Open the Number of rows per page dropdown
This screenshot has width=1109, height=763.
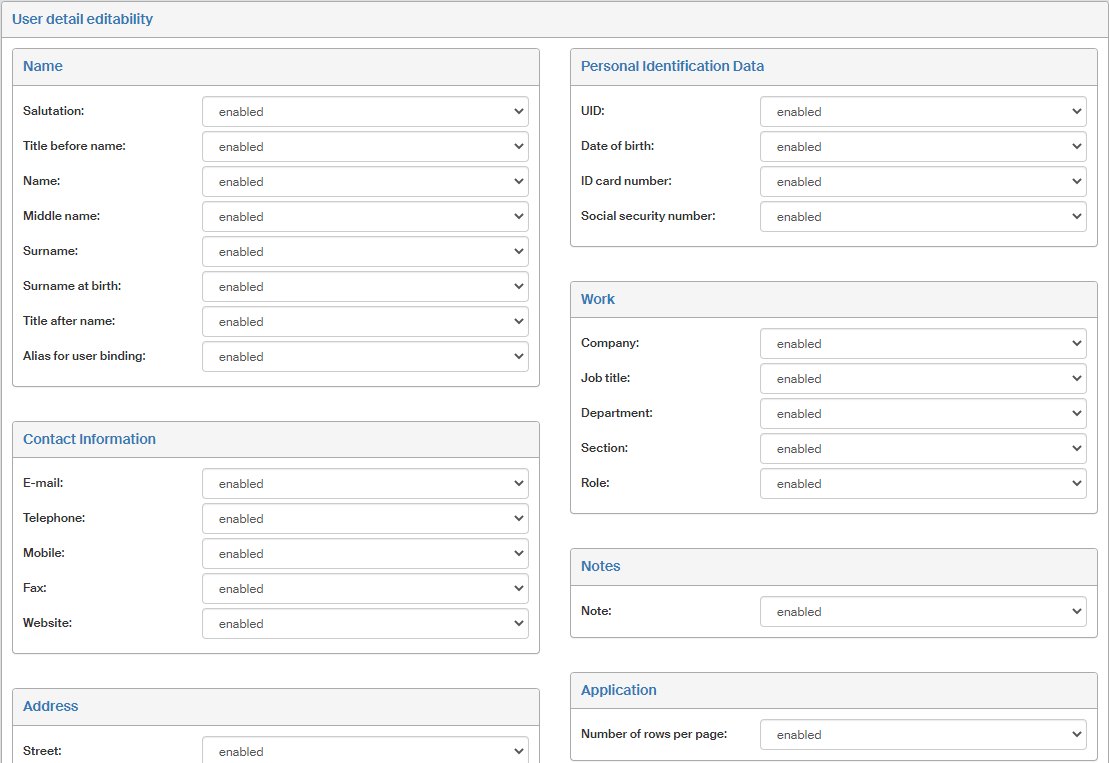point(923,735)
